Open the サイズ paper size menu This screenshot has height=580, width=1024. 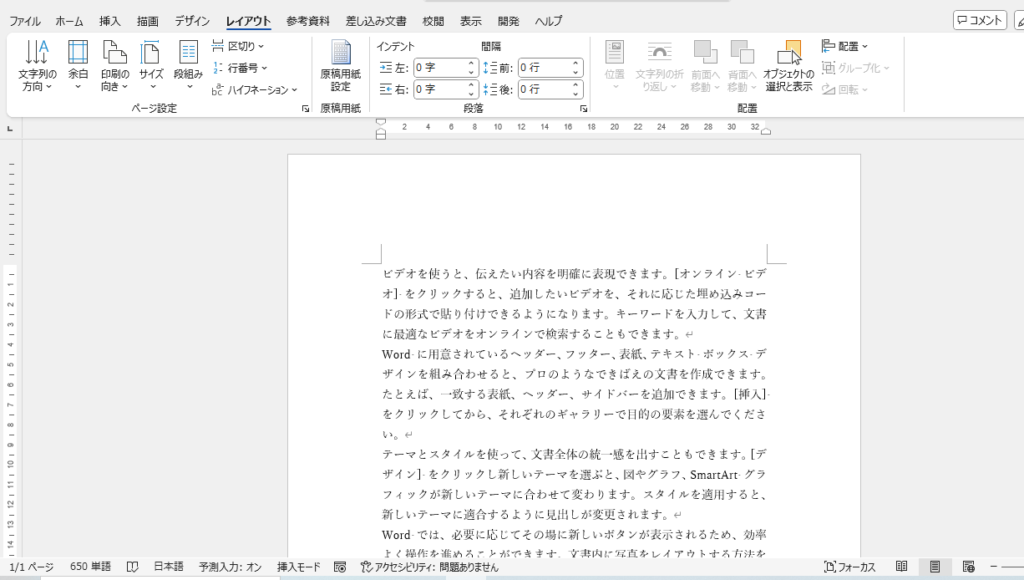151,65
